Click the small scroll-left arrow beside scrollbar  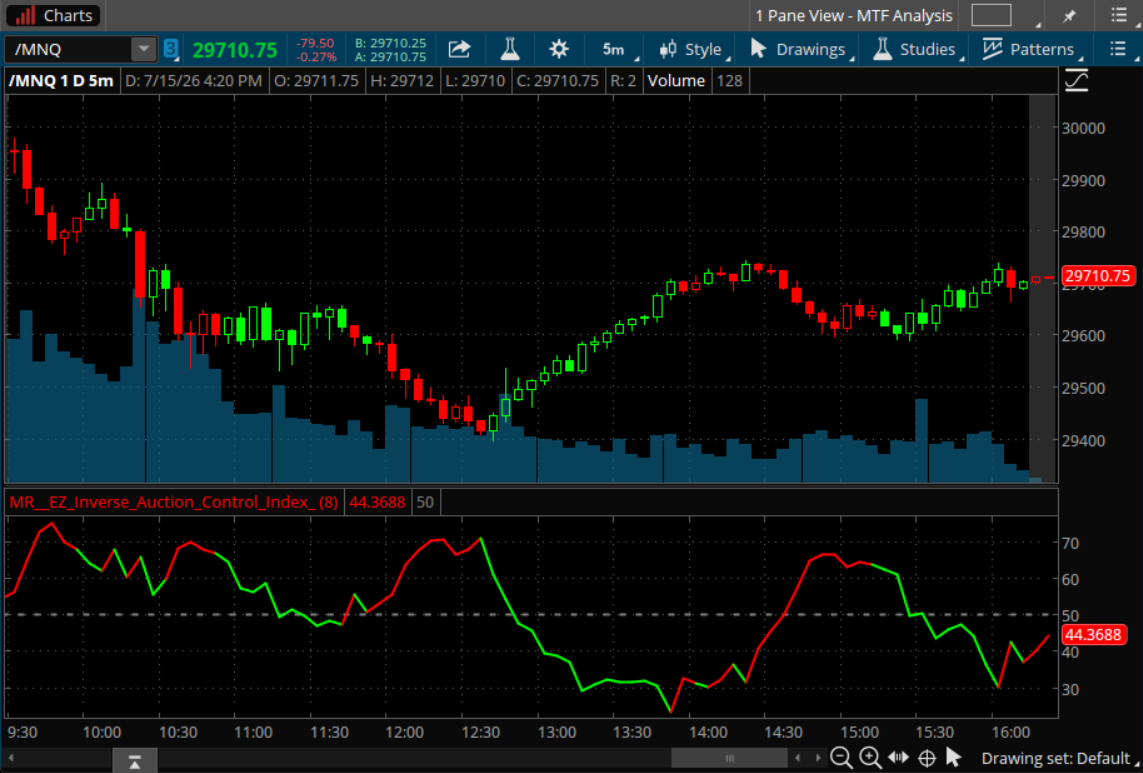tap(798, 758)
